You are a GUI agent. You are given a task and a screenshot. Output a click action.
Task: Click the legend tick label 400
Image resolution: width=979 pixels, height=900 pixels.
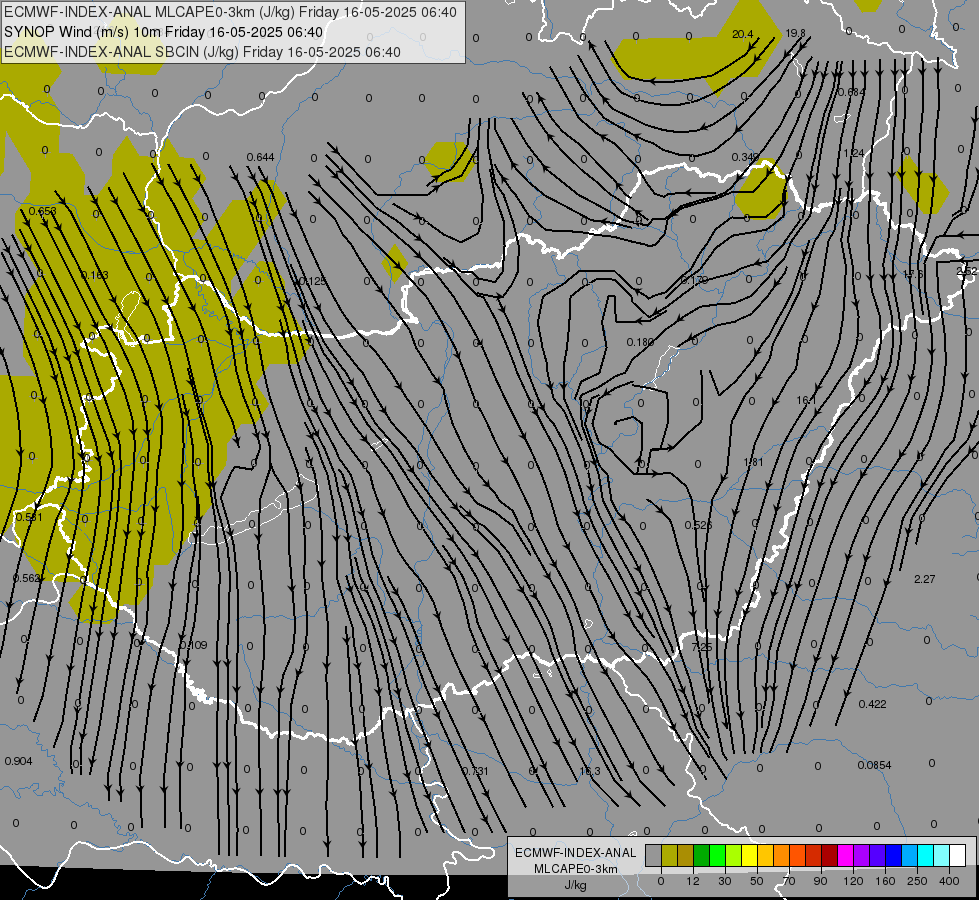949,881
